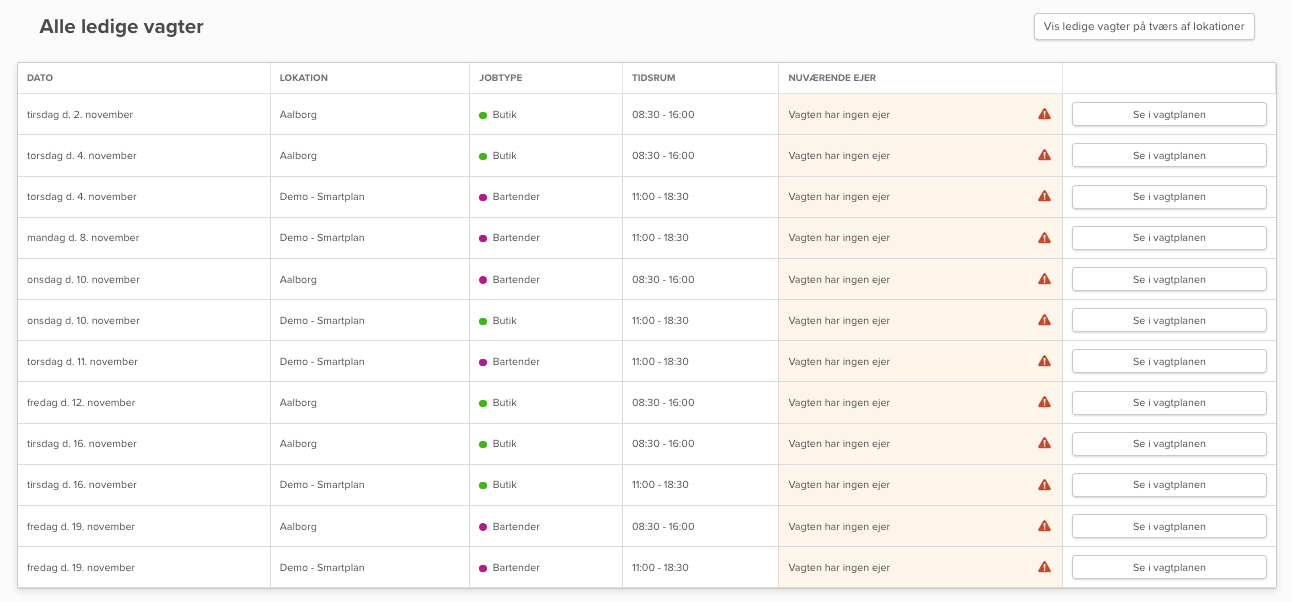Click warning icon on onsdag d. 10. Aalborg row
1291x602 pixels.
(x=1044, y=279)
